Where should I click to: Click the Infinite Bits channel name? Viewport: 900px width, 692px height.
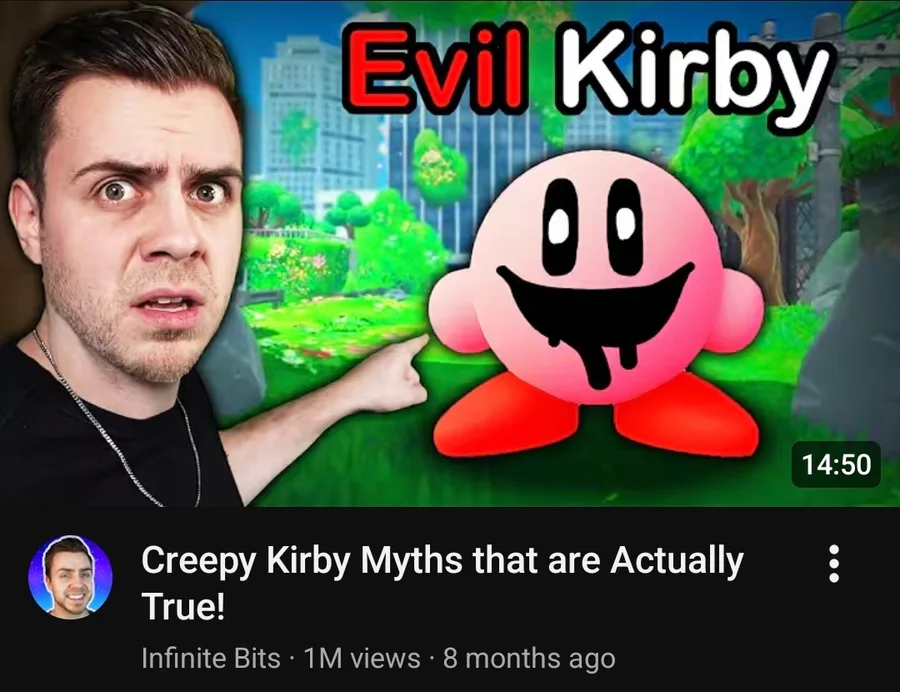(x=211, y=658)
